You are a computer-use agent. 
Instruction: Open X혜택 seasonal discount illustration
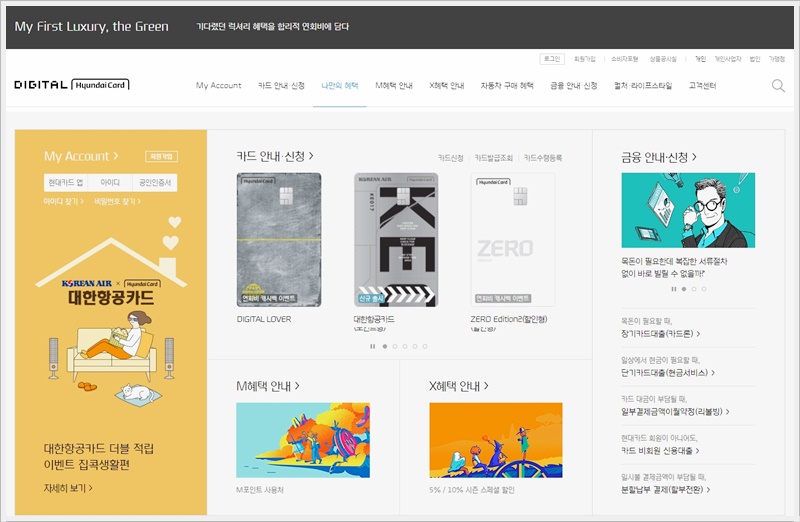[x=495, y=440]
